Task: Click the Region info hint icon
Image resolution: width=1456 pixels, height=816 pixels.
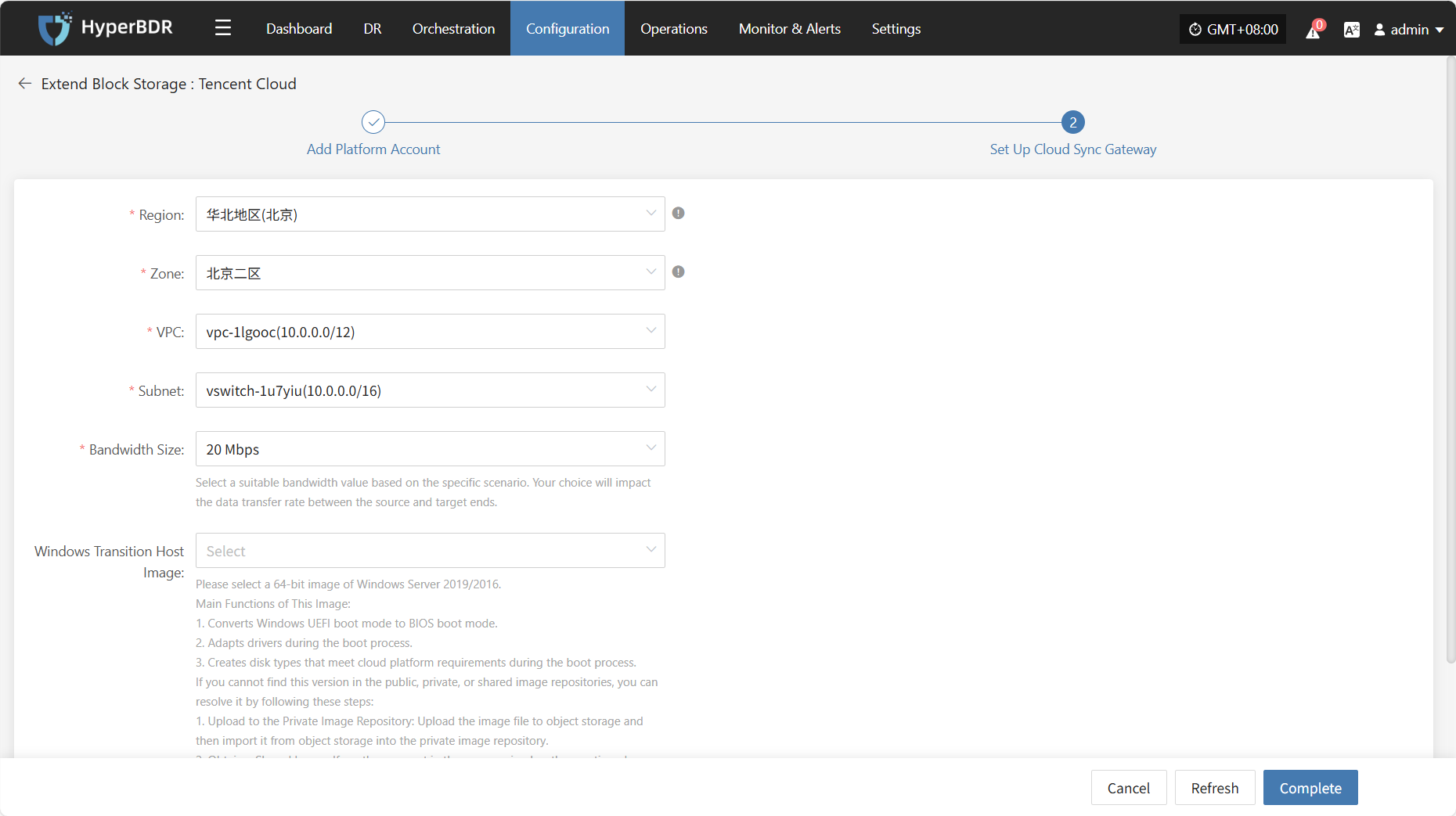Action: click(x=679, y=213)
